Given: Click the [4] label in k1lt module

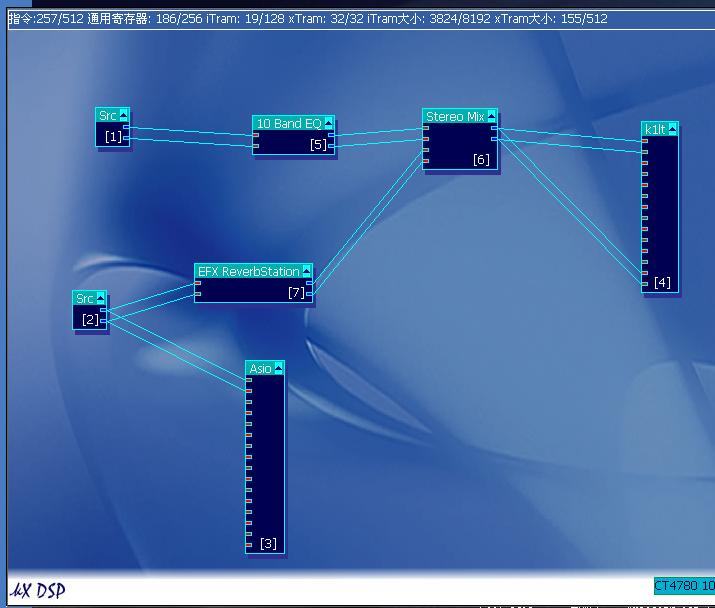Looking at the screenshot, I should pos(662,283).
